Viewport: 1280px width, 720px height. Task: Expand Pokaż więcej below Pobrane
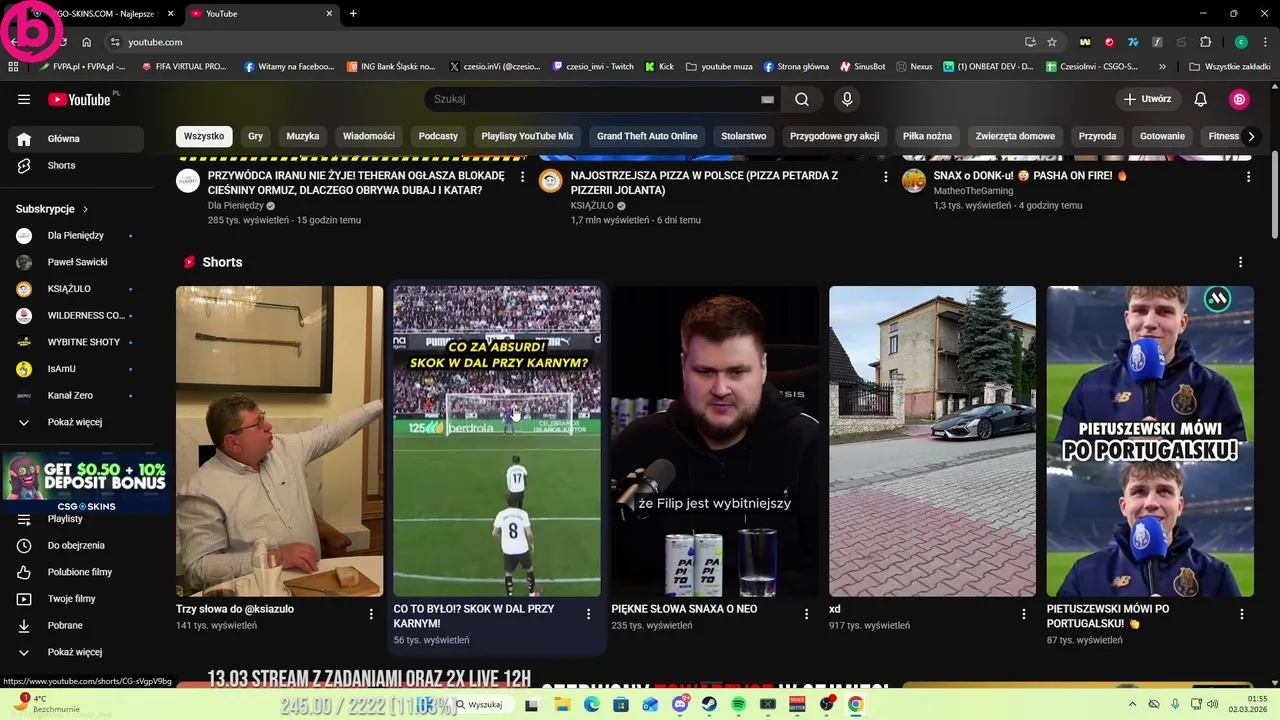point(75,652)
